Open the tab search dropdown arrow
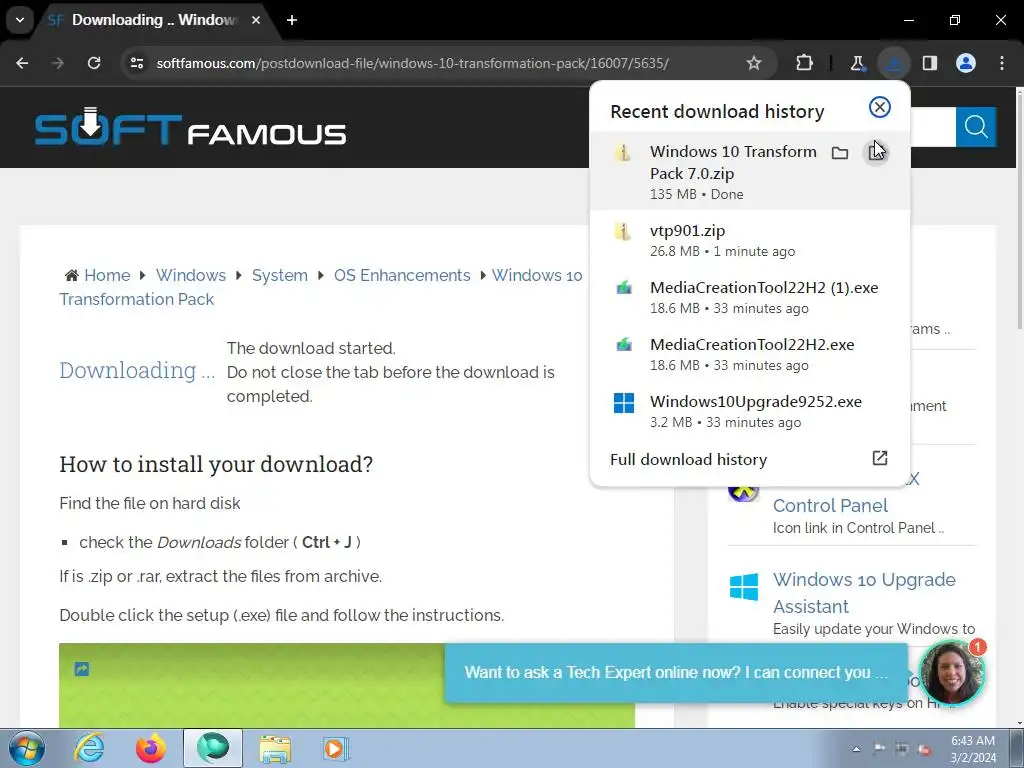This screenshot has height=768, width=1024. (20, 20)
